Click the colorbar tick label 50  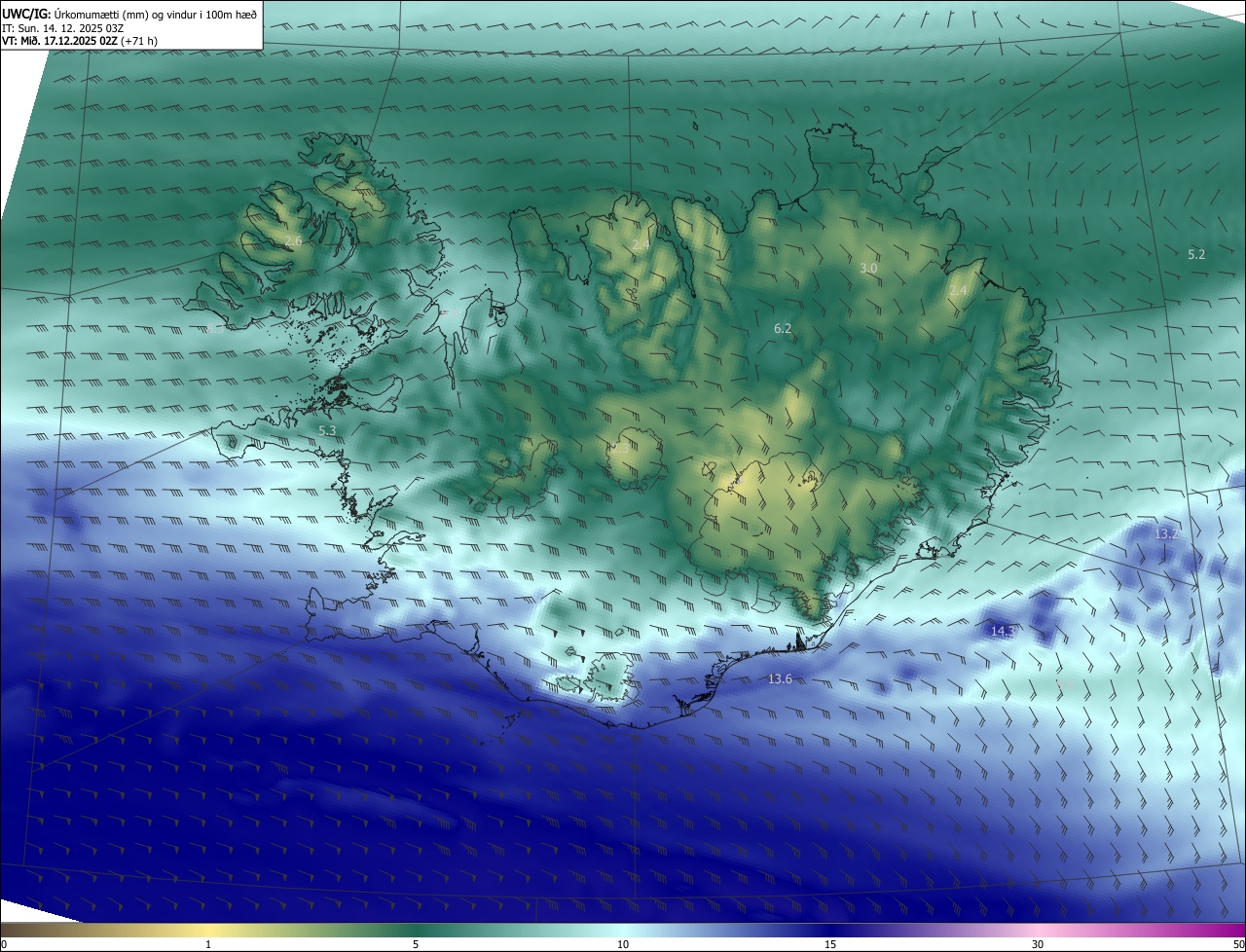coord(1238,944)
